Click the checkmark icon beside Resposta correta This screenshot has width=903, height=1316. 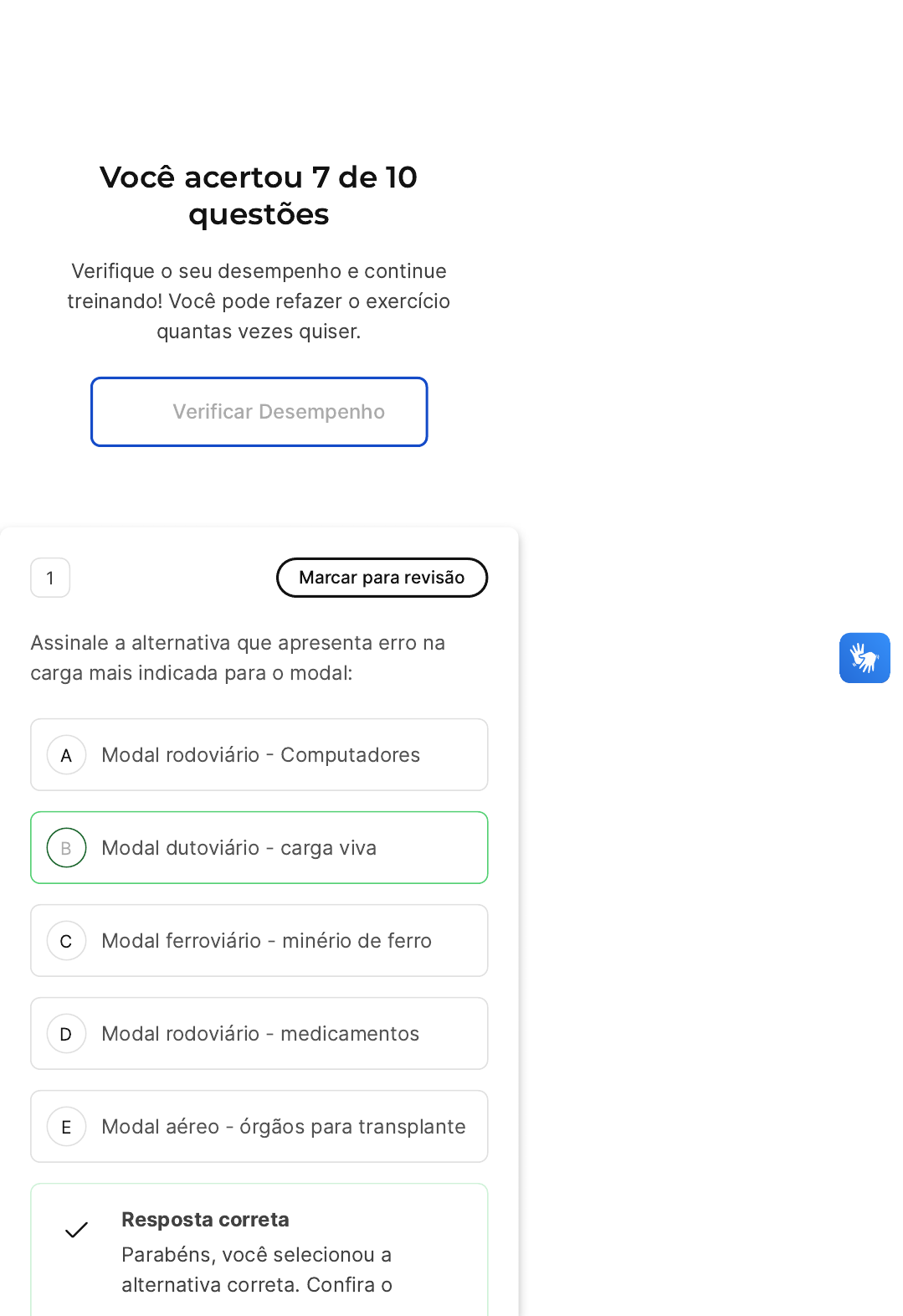(x=76, y=1230)
